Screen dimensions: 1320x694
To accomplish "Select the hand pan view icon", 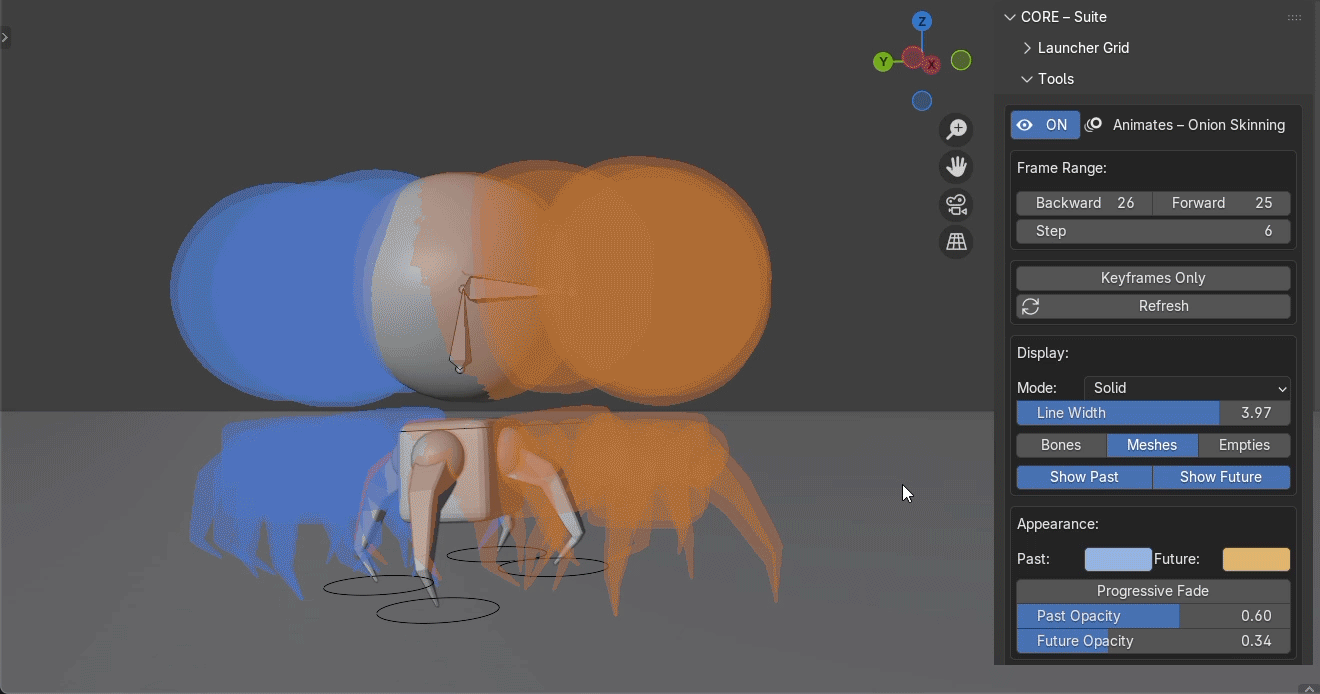I will (957, 167).
